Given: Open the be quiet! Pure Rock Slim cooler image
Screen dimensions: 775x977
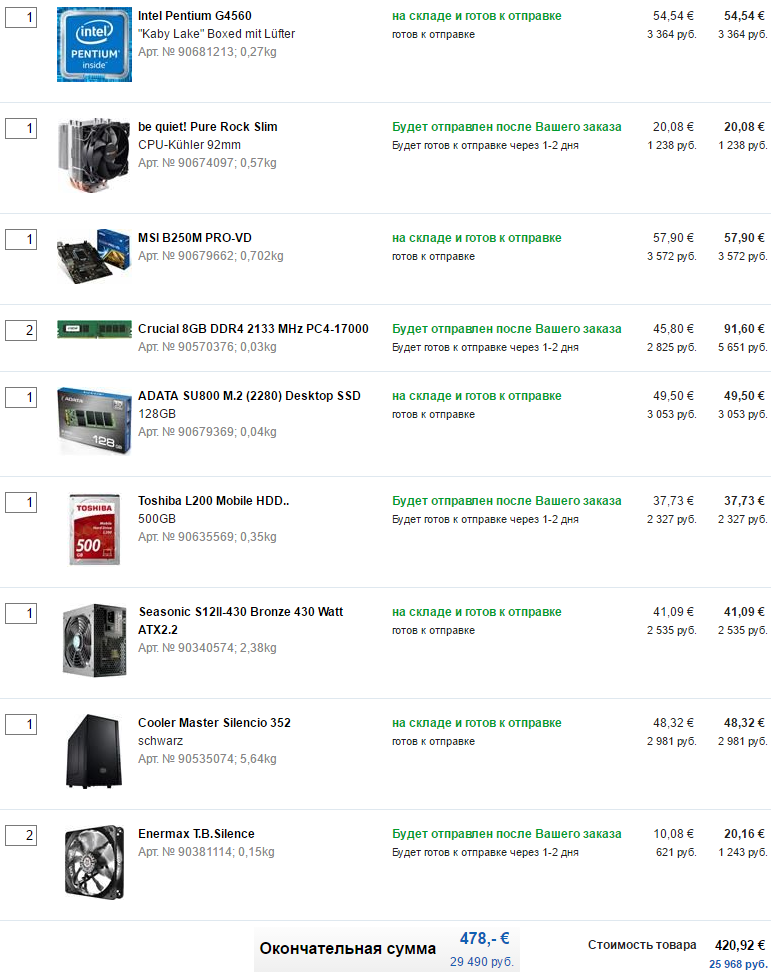Looking at the screenshot, I should point(94,155).
